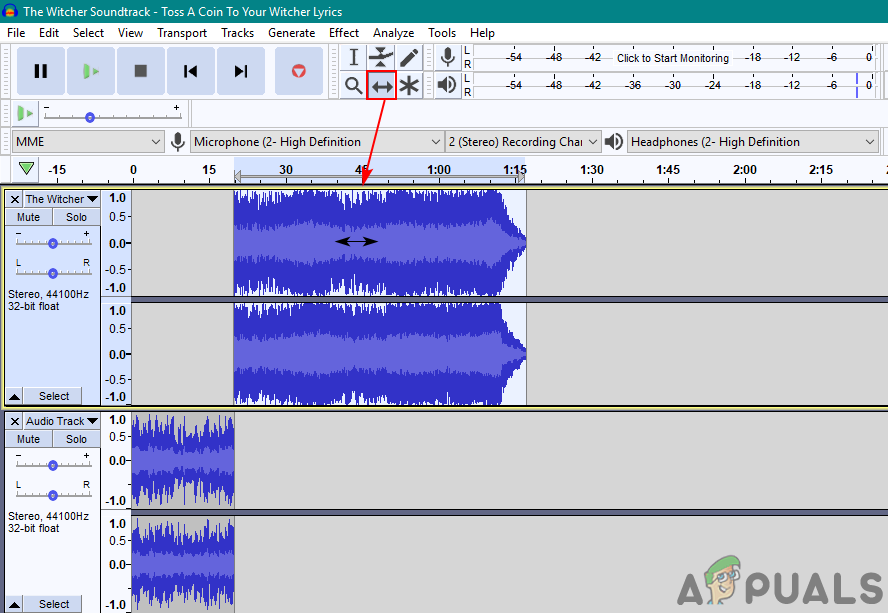
Task: Collapse the Audio Track with its bottom-left triangle
Action: pos(12,603)
